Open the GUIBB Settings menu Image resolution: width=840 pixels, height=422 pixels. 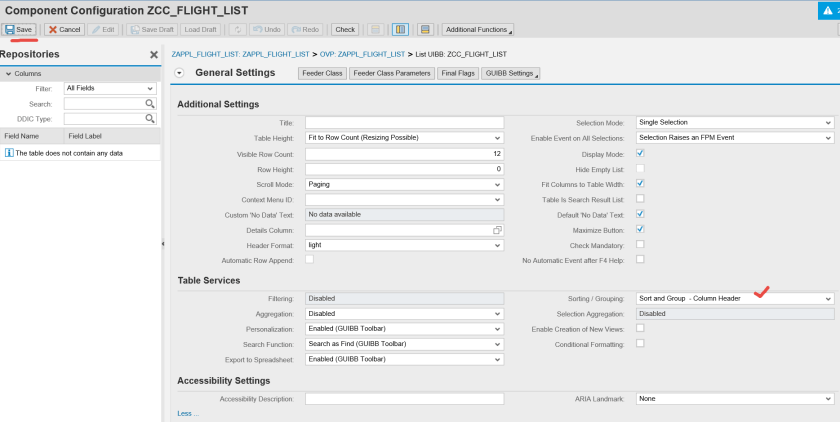coord(510,73)
